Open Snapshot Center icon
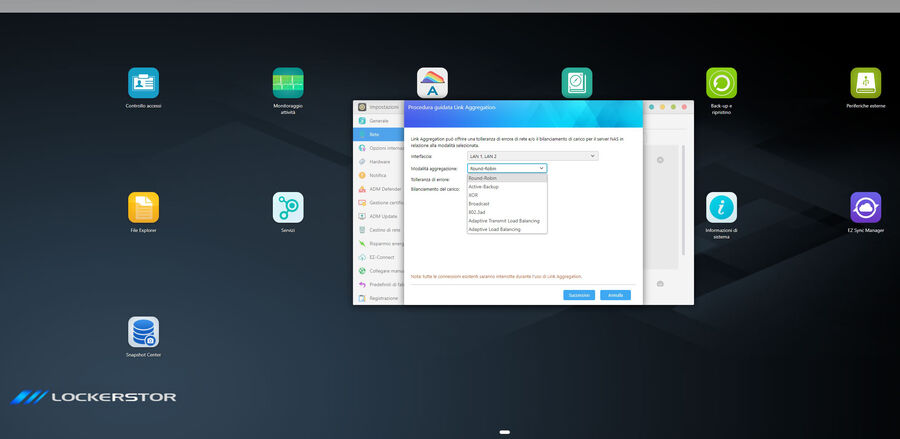Image resolution: width=900 pixels, height=439 pixels. click(x=143, y=332)
